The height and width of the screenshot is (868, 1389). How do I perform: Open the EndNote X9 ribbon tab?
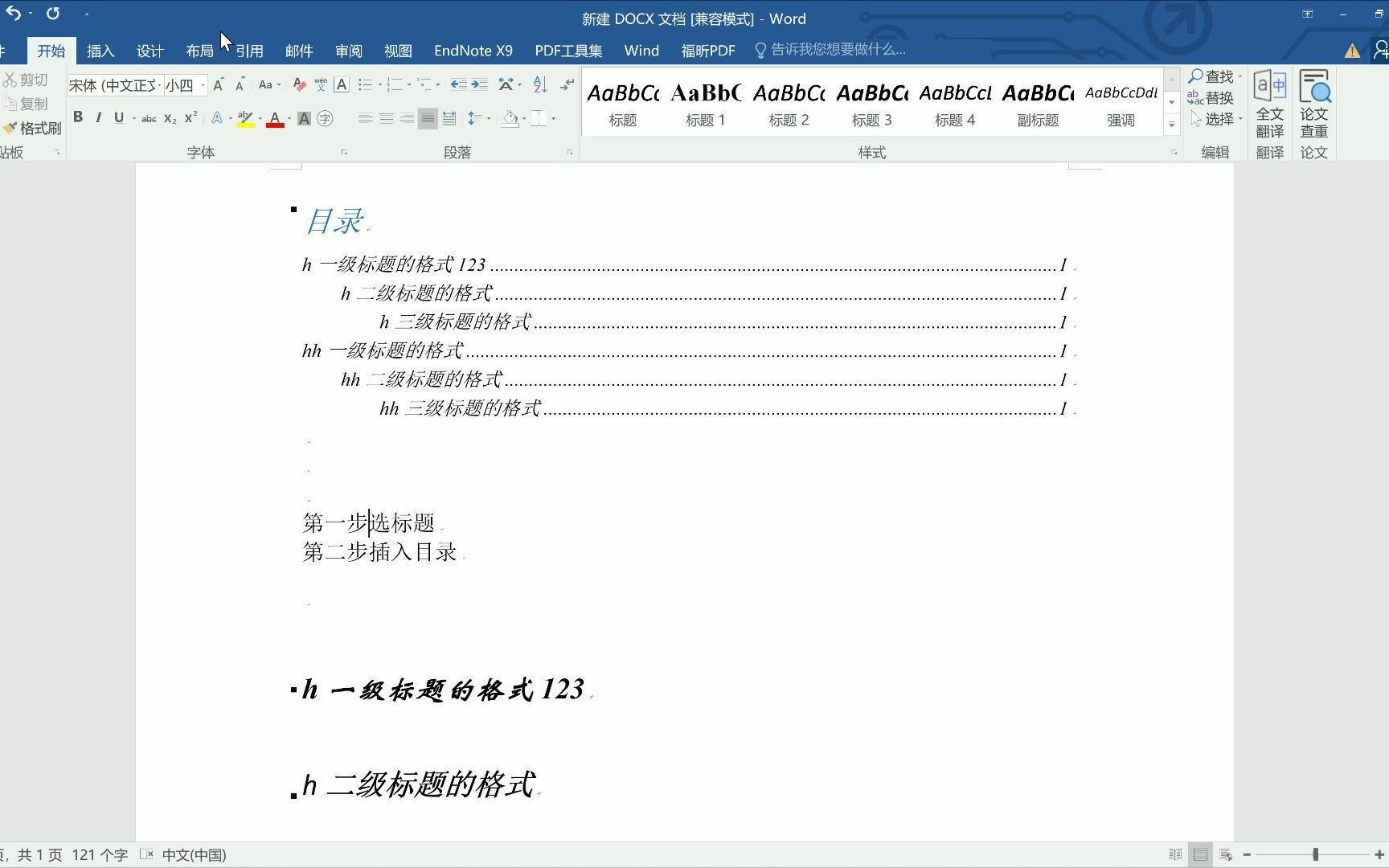[473, 51]
